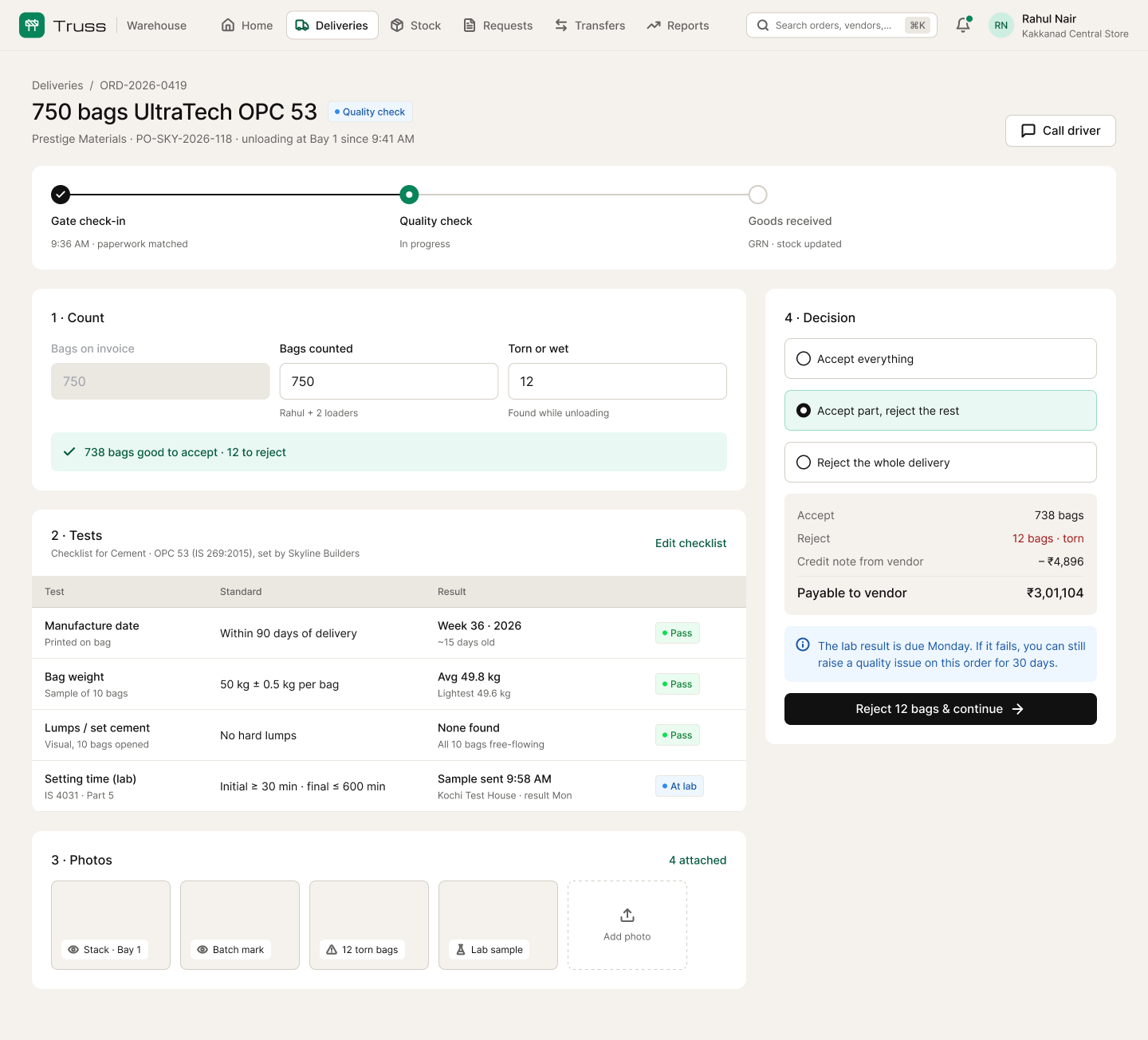Viewport: 1148px width, 1040px height.
Task: Select Accept part, reject the rest
Action: coord(941,411)
